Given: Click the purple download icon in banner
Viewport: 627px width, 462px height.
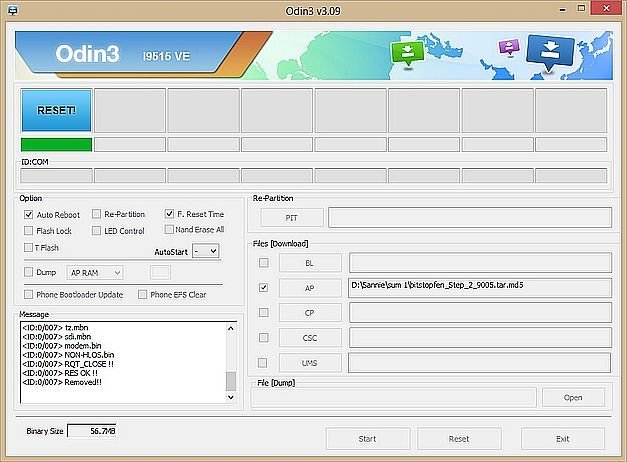Looking at the screenshot, I should [509, 47].
